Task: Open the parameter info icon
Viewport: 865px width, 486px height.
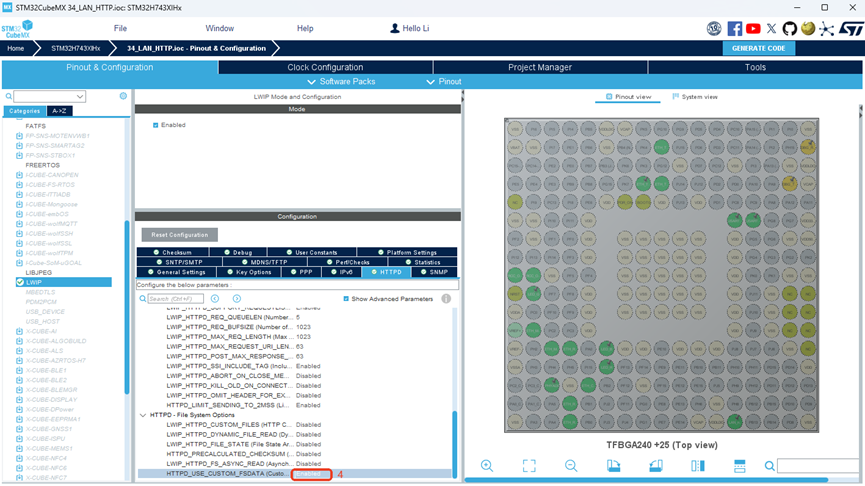Action: click(x=446, y=298)
